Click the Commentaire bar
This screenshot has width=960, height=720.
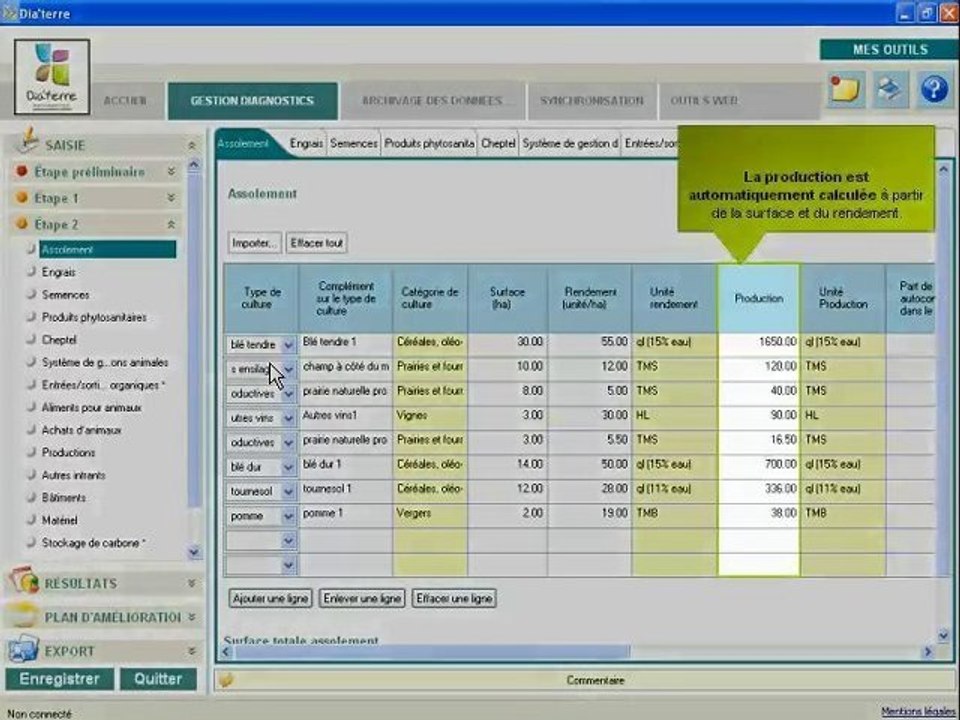[x=586, y=680]
